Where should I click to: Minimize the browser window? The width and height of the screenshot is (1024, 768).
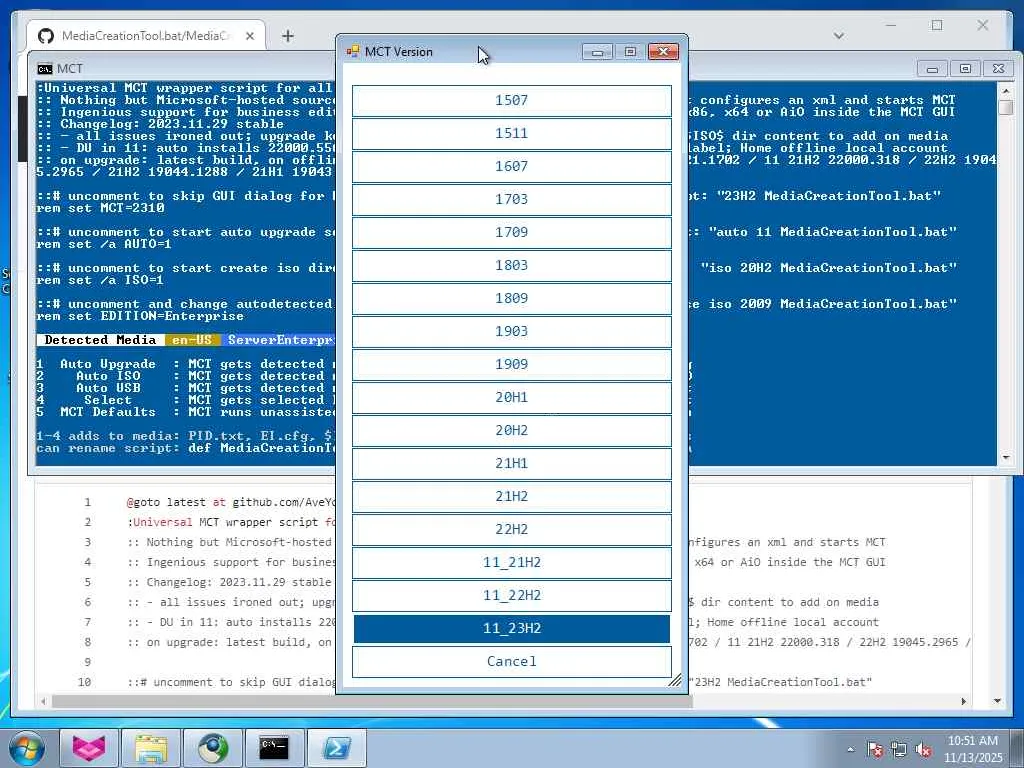(891, 25)
